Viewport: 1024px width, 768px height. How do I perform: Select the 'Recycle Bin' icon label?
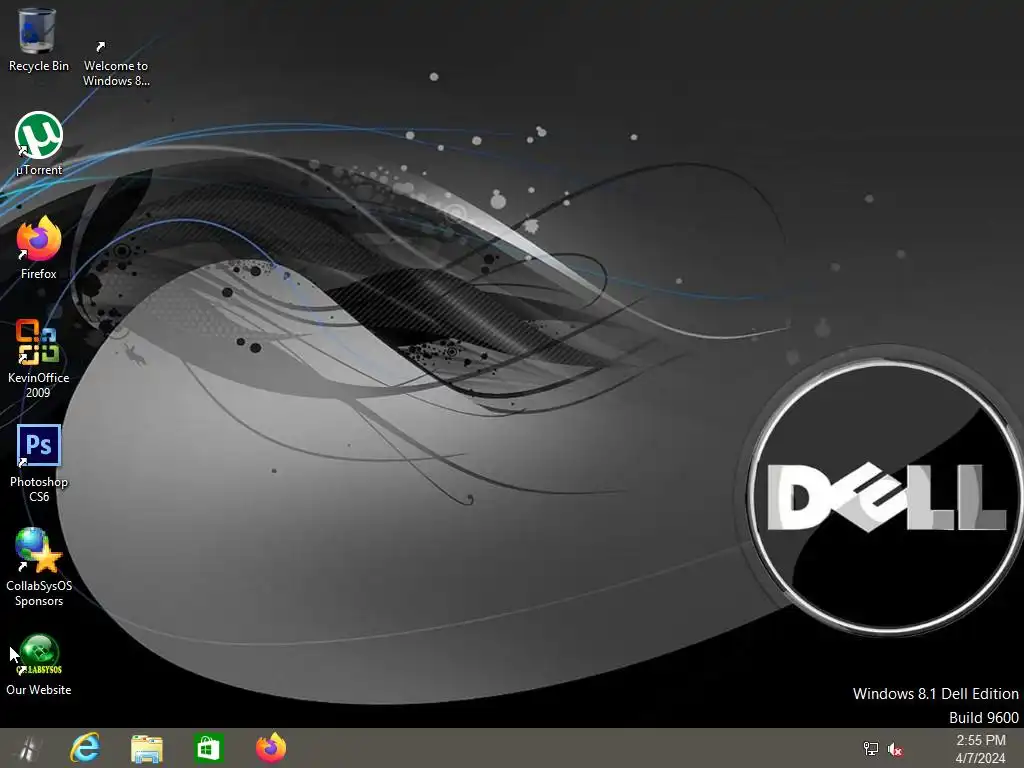(x=39, y=66)
